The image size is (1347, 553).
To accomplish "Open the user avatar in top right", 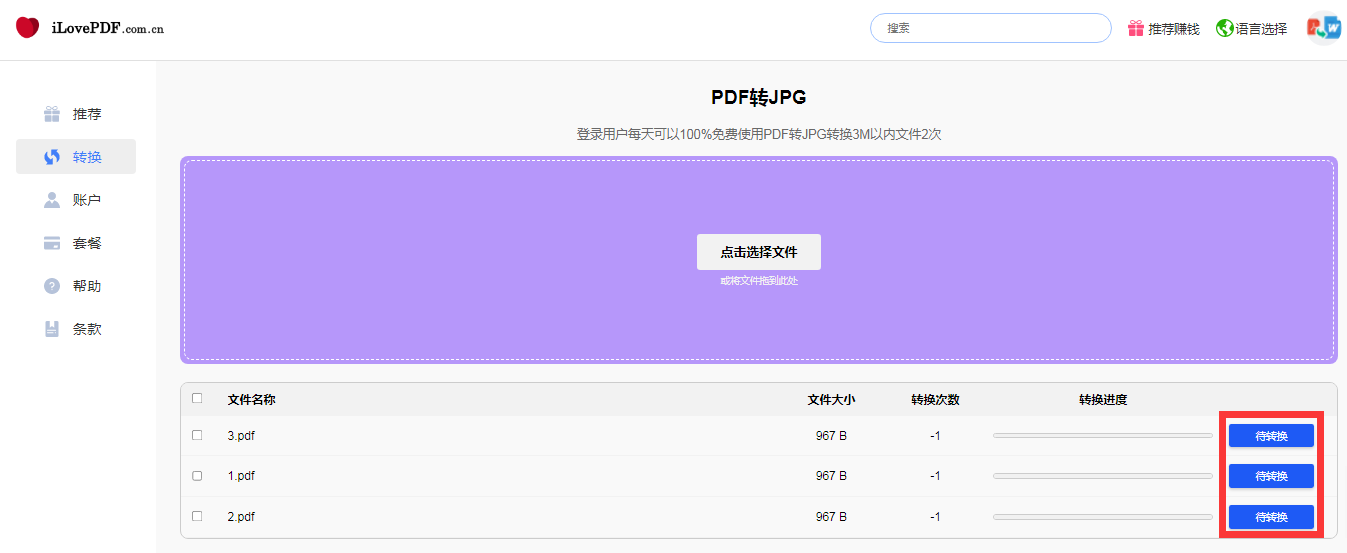I will click(1323, 28).
